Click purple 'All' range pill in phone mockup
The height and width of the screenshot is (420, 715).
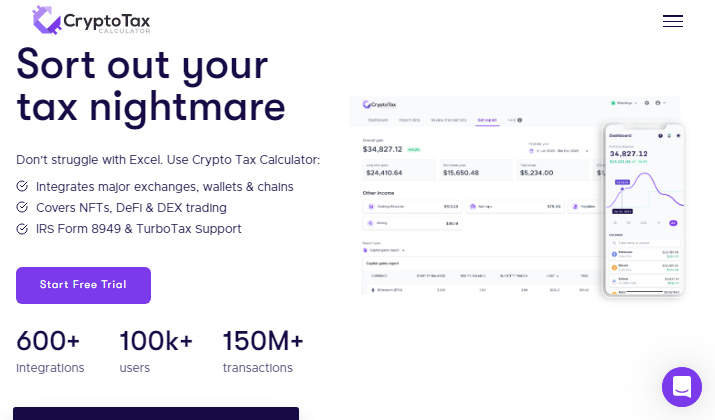pyautogui.click(x=673, y=223)
